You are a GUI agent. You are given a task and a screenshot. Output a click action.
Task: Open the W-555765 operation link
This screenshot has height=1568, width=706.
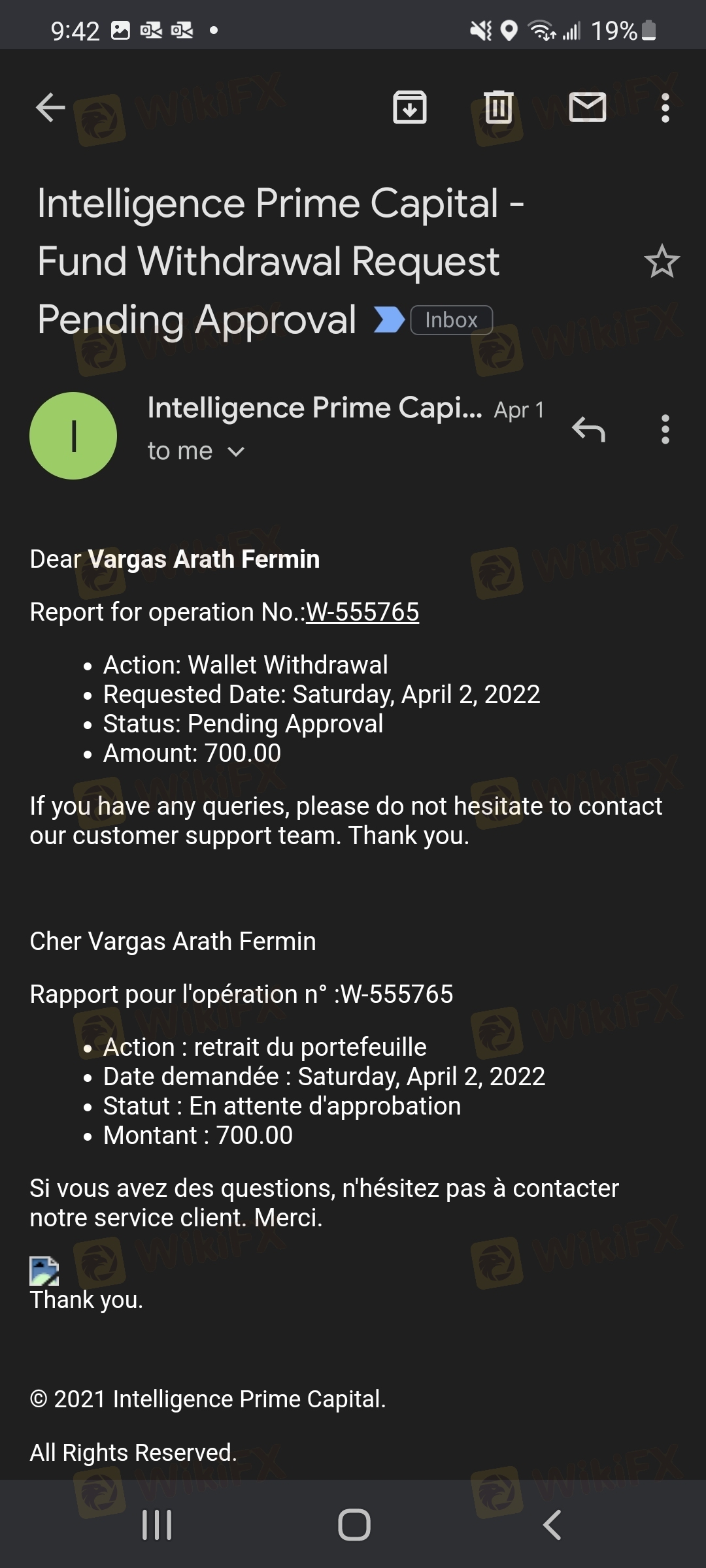point(362,612)
